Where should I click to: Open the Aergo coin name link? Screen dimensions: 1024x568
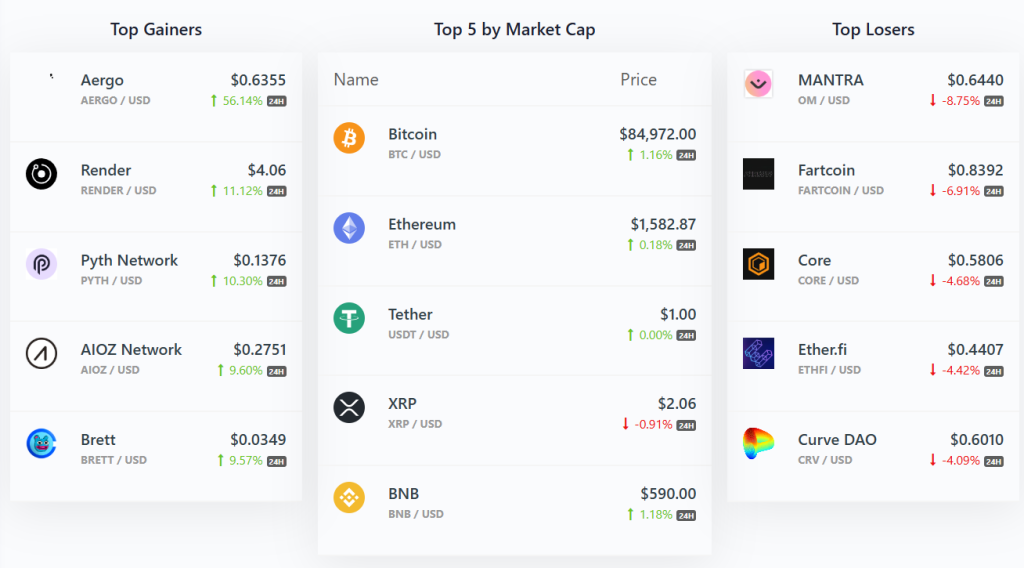pos(102,80)
